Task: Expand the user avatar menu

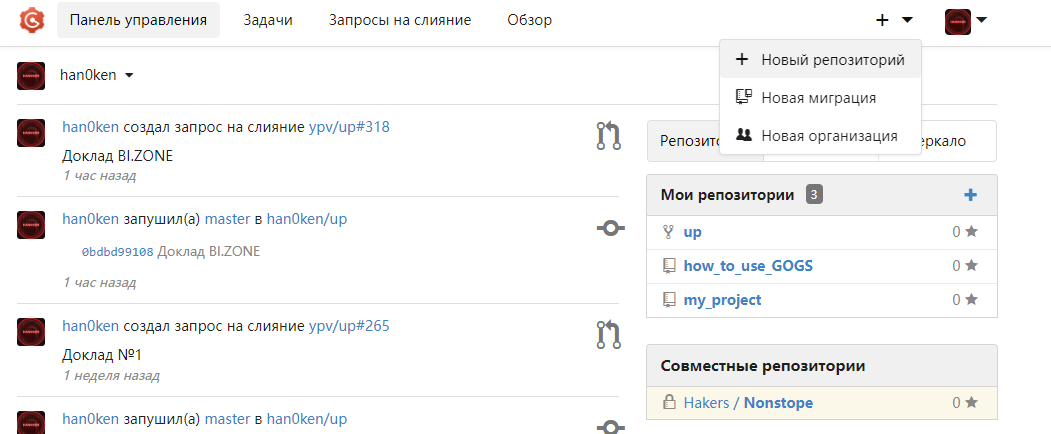Action: [x=966, y=20]
